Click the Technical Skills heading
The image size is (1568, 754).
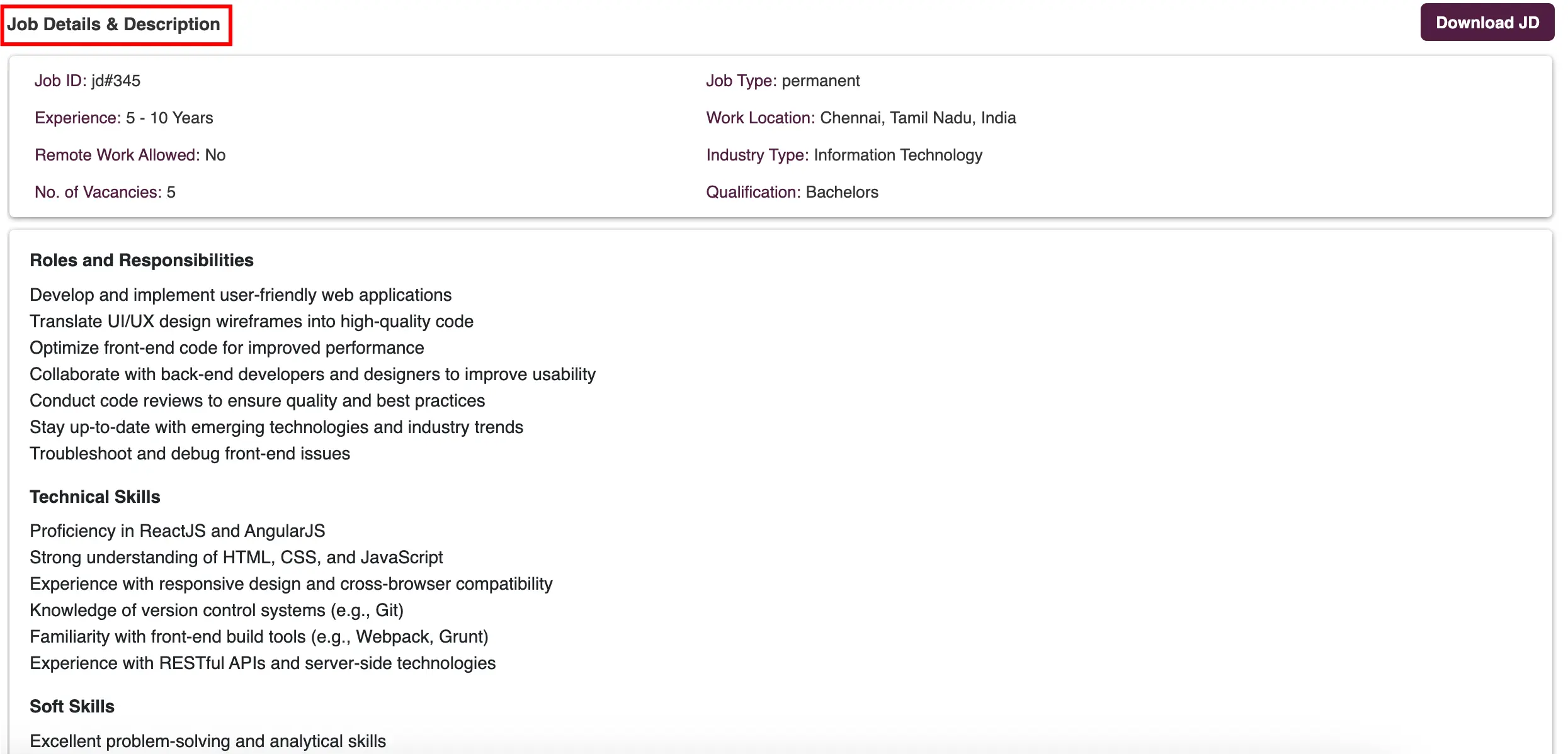click(x=95, y=497)
